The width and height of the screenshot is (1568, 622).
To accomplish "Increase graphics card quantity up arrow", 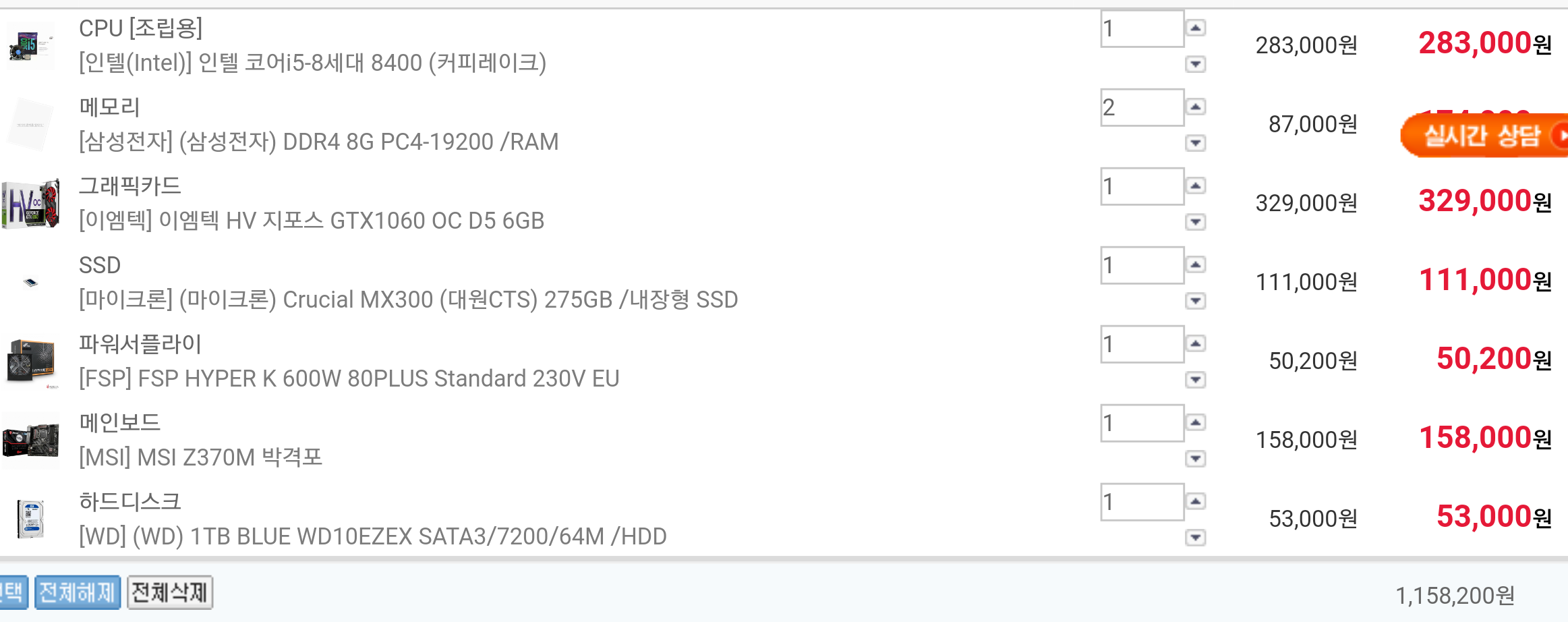I will pos(1195,186).
